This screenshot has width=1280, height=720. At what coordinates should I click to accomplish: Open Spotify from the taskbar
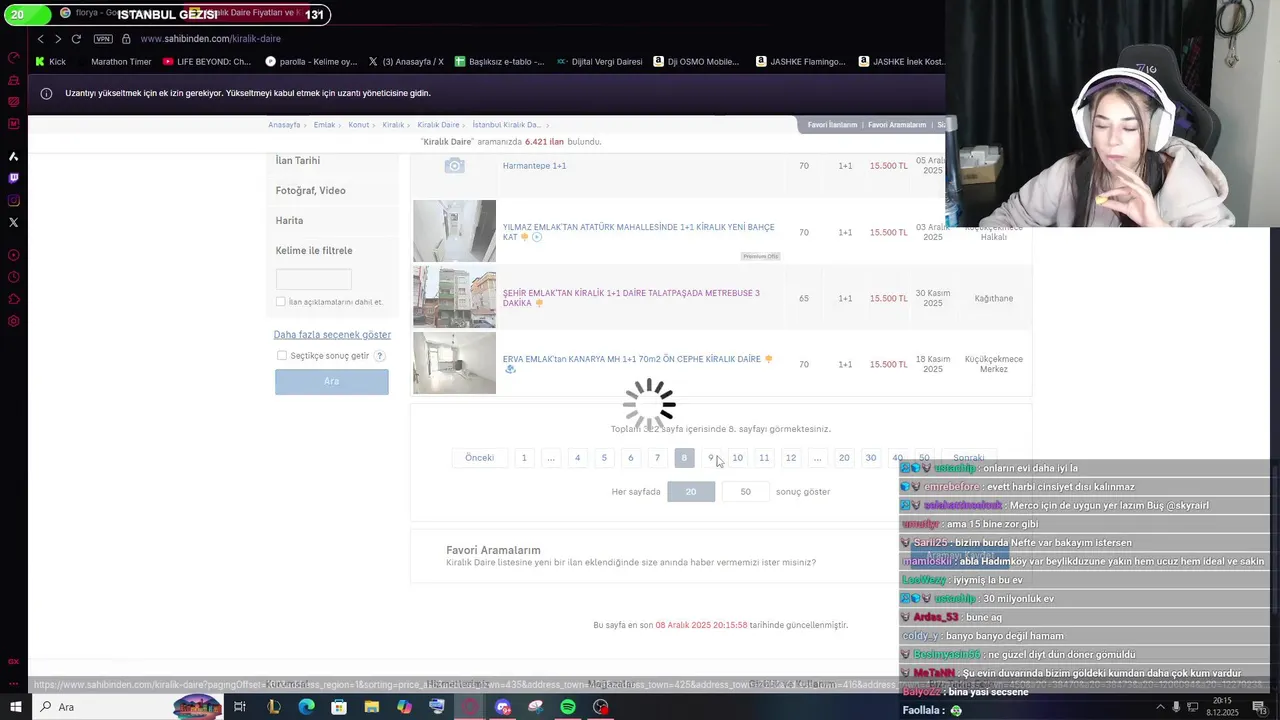(568, 707)
